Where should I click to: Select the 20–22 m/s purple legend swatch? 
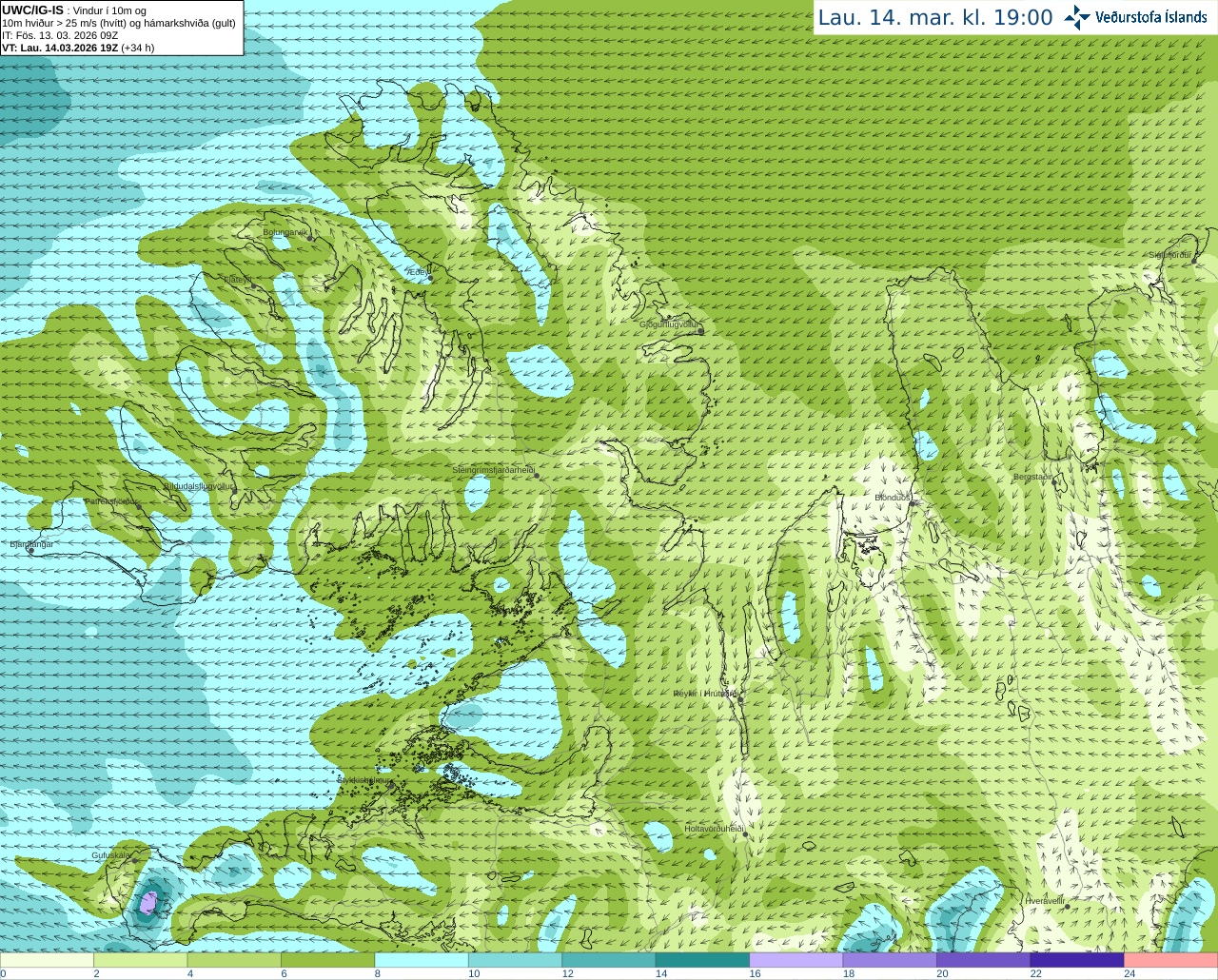984,960
